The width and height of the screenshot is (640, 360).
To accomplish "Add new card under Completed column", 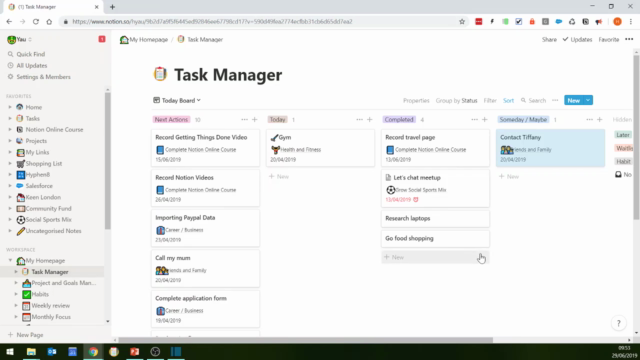I will [x=435, y=257].
